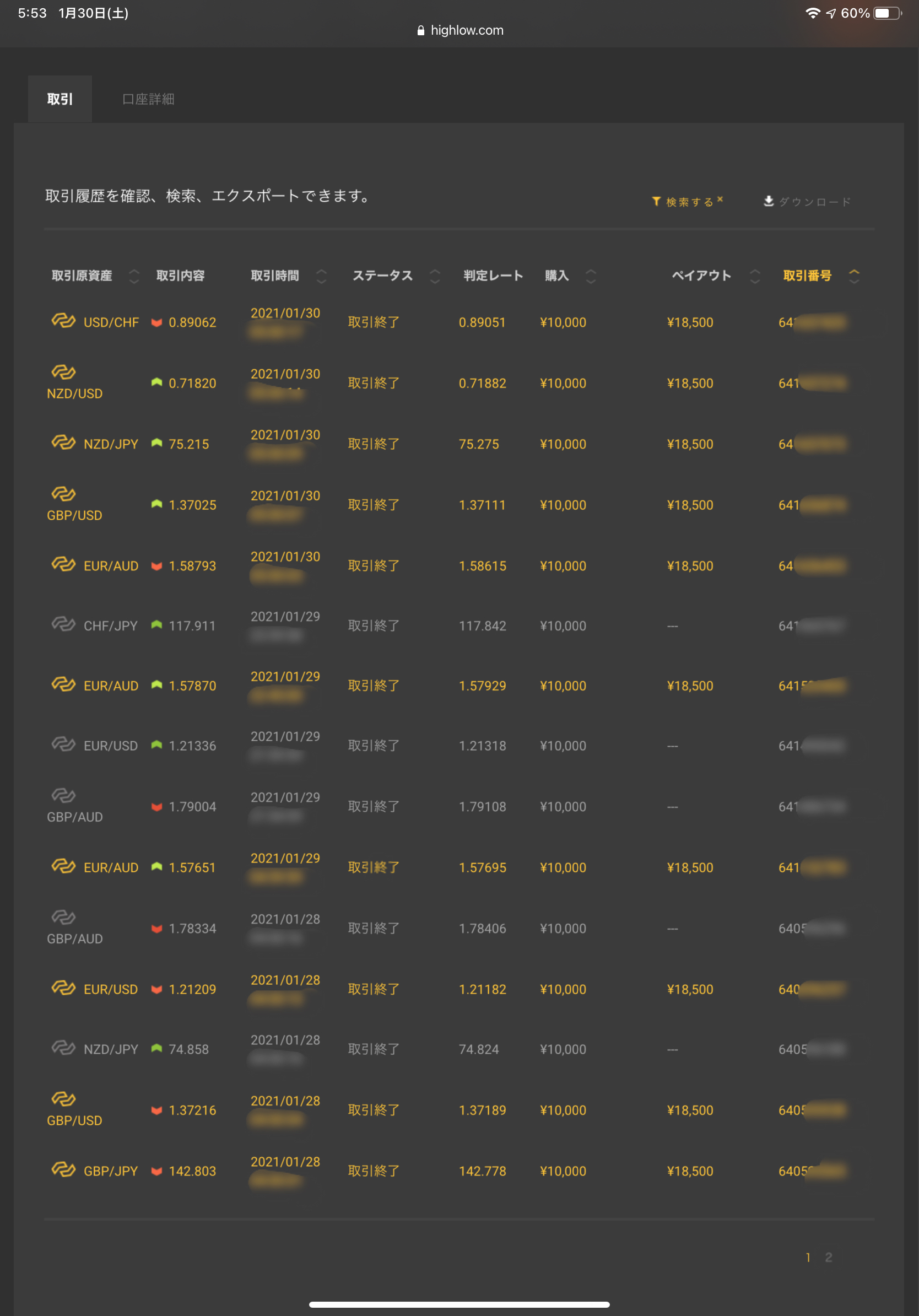
Task: Sort by 取引時間 column arrows
Action: [x=321, y=276]
